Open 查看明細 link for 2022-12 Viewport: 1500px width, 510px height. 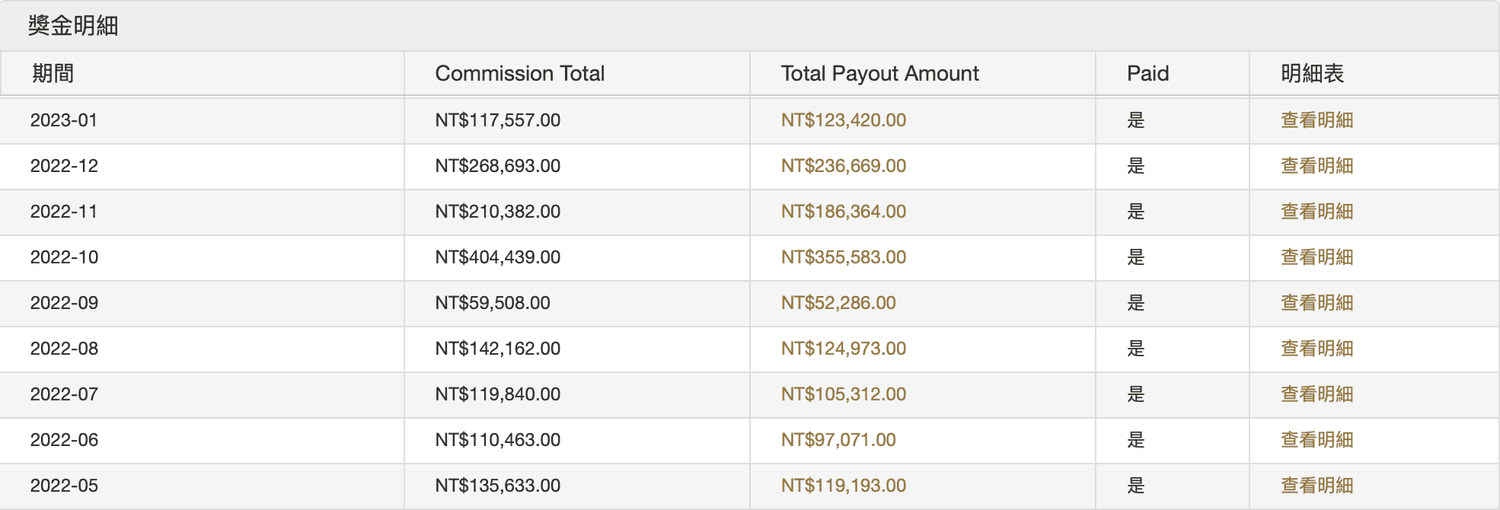[1317, 166]
